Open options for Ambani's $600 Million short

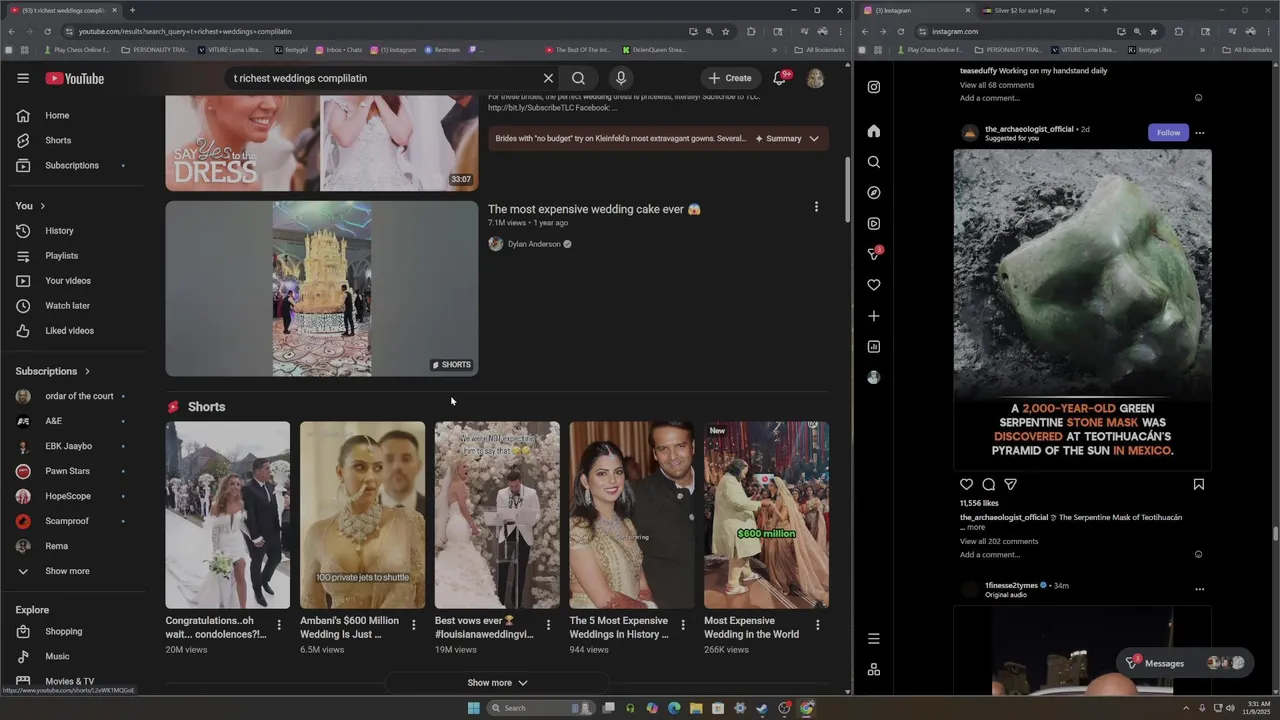click(x=413, y=625)
